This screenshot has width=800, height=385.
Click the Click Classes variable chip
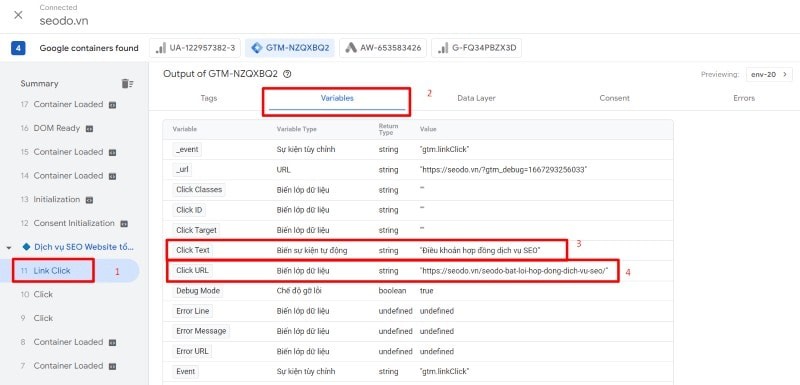coord(199,190)
